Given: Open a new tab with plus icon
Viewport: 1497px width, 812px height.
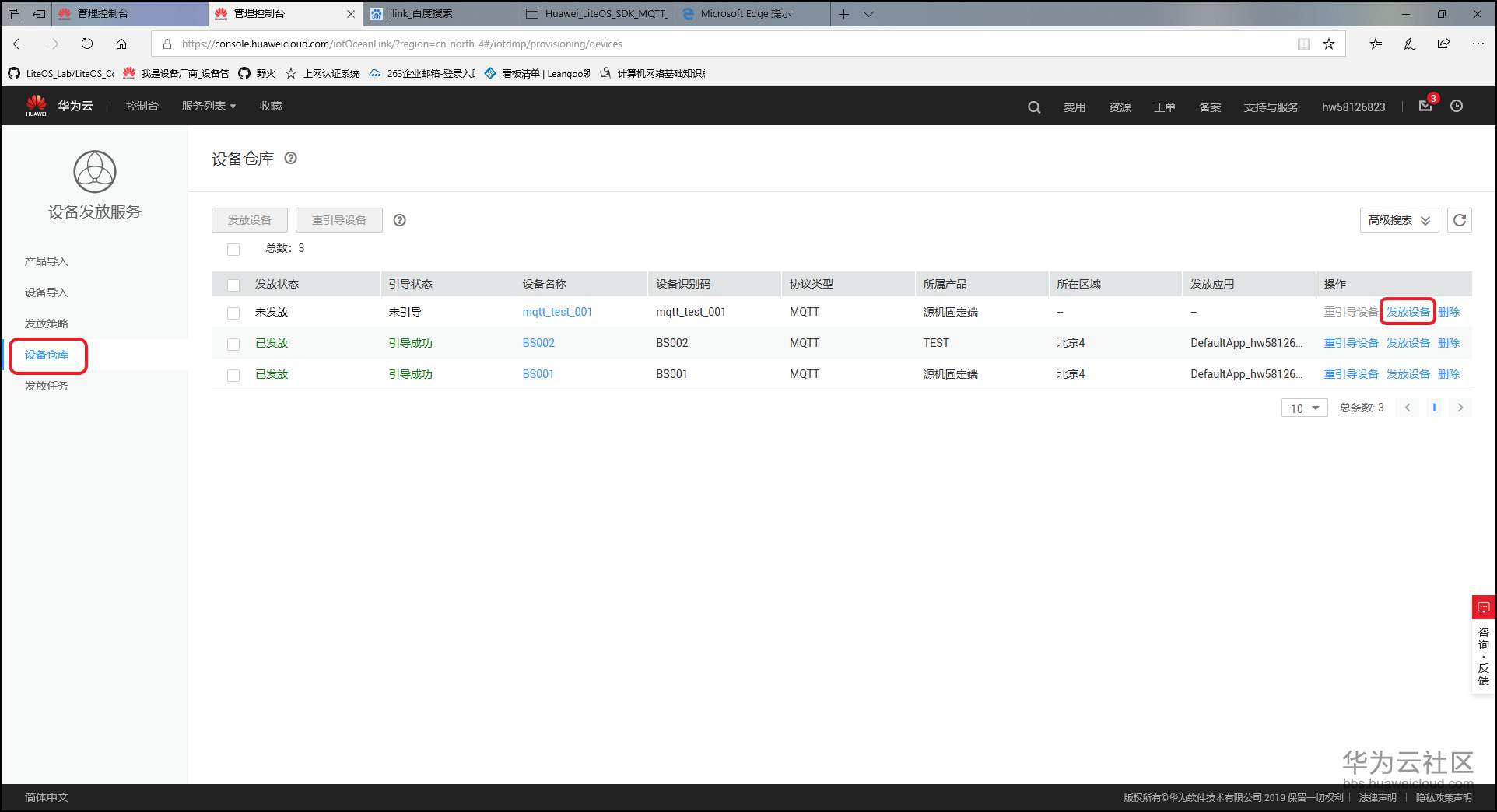Looking at the screenshot, I should click(x=843, y=14).
